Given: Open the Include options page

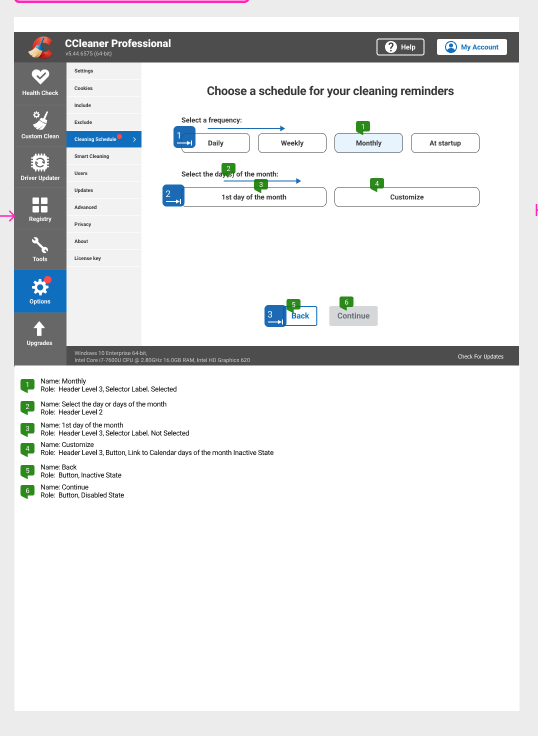Looking at the screenshot, I should (x=104, y=105).
